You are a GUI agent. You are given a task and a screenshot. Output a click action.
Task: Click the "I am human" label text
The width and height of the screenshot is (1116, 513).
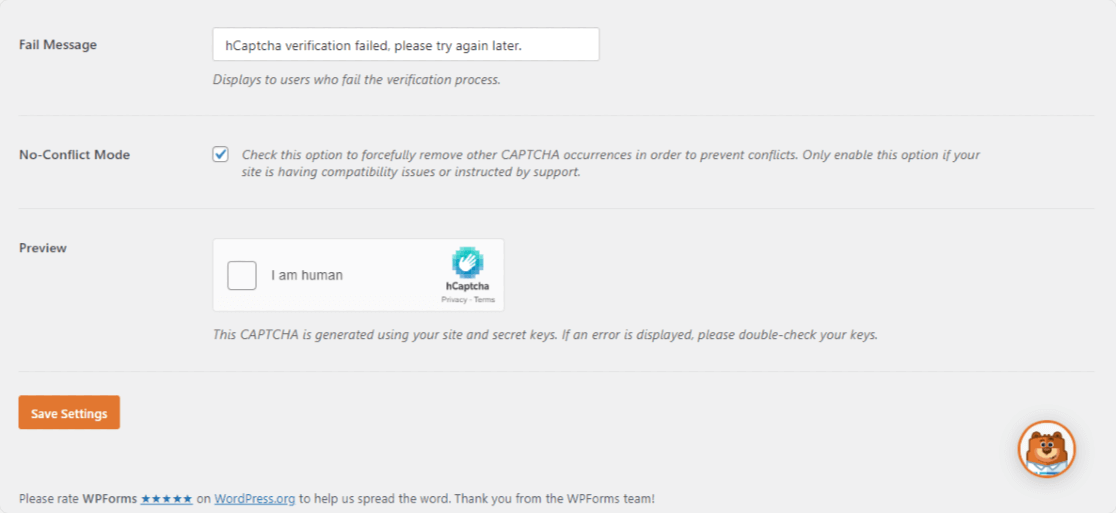pos(307,275)
